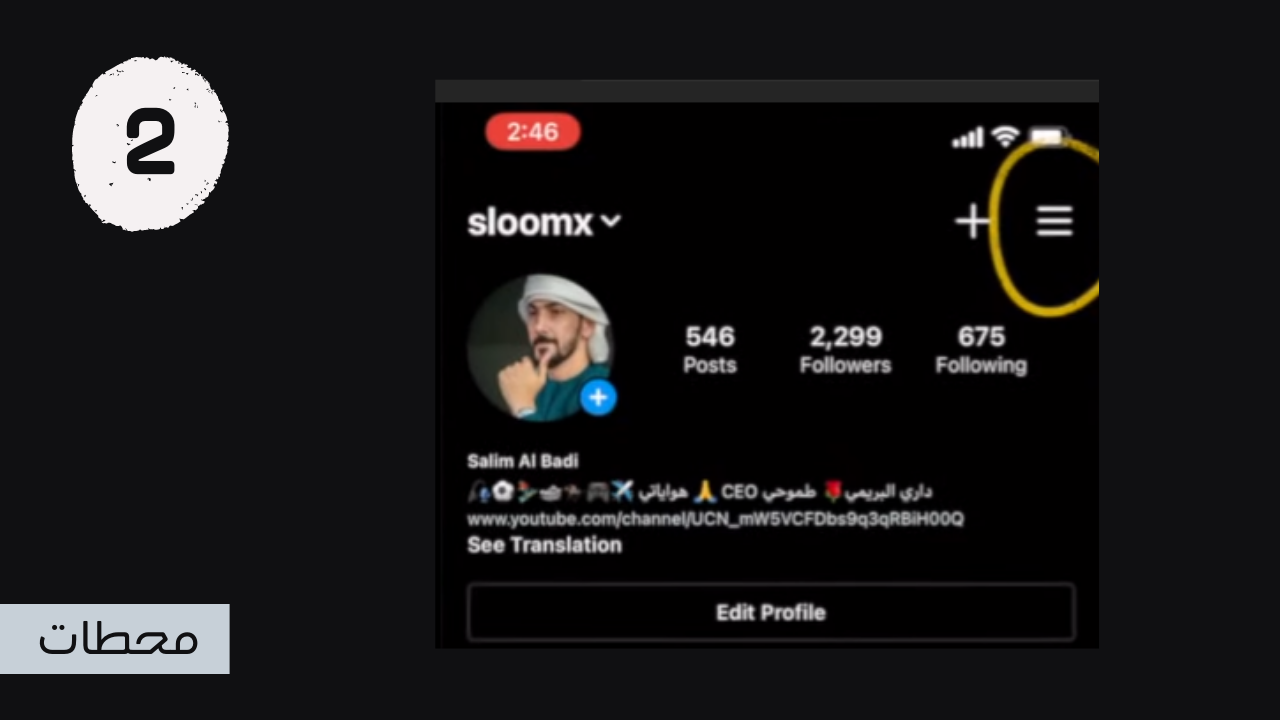The width and height of the screenshot is (1280, 720).
Task: Open the 2,299 Followers list
Action: coord(845,350)
